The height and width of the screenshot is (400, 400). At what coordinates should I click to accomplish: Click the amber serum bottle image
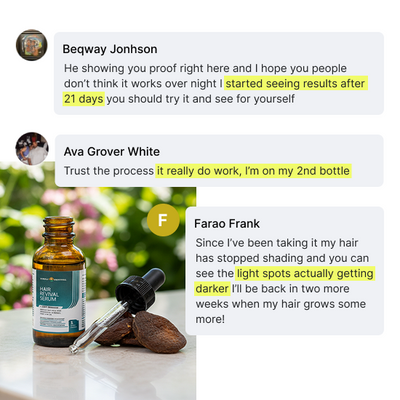pyautogui.click(x=59, y=282)
